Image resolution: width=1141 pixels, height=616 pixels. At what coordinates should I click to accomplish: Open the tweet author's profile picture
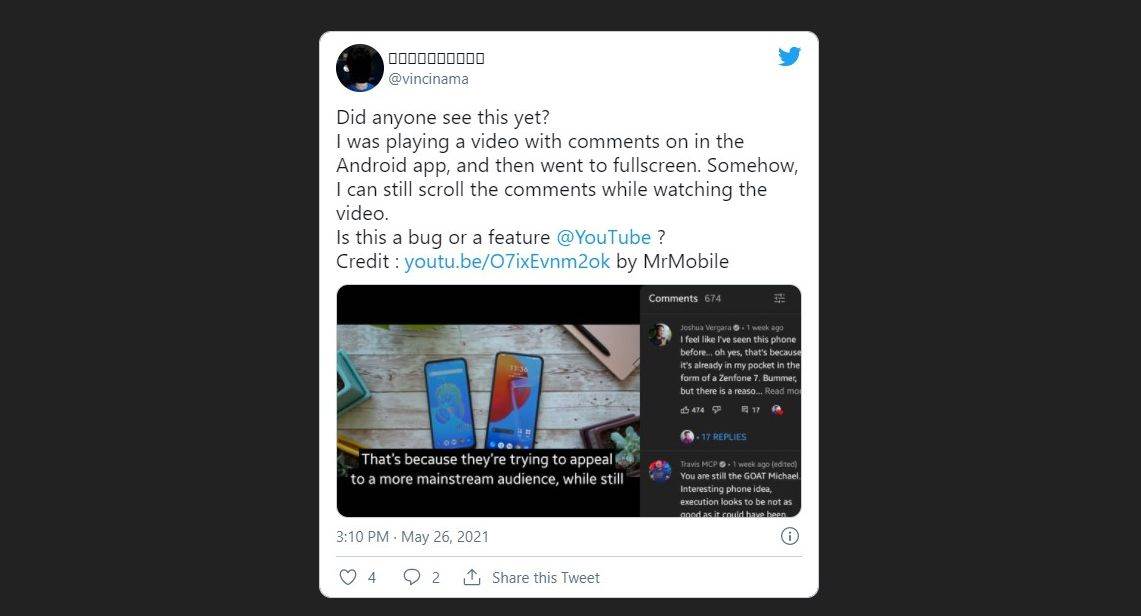click(x=360, y=68)
